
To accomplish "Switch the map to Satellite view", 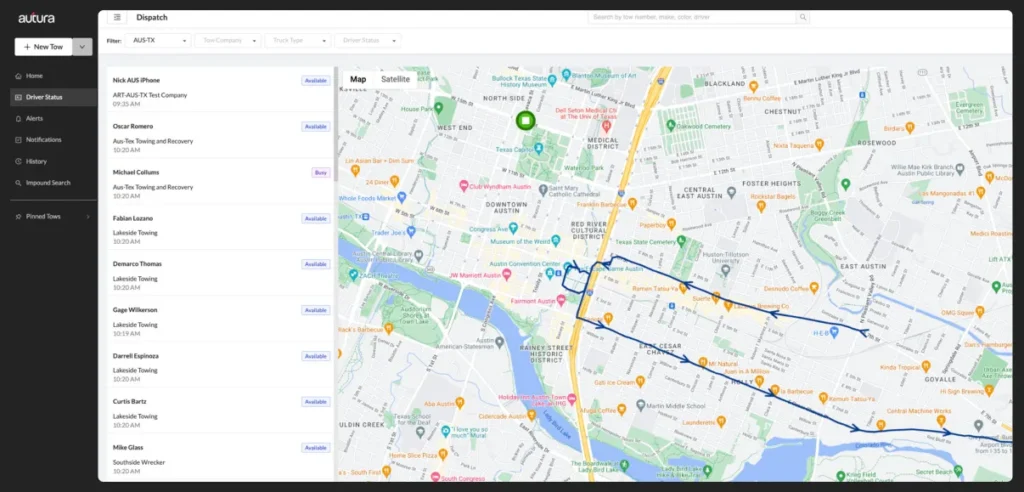I will (x=395, y=79).
